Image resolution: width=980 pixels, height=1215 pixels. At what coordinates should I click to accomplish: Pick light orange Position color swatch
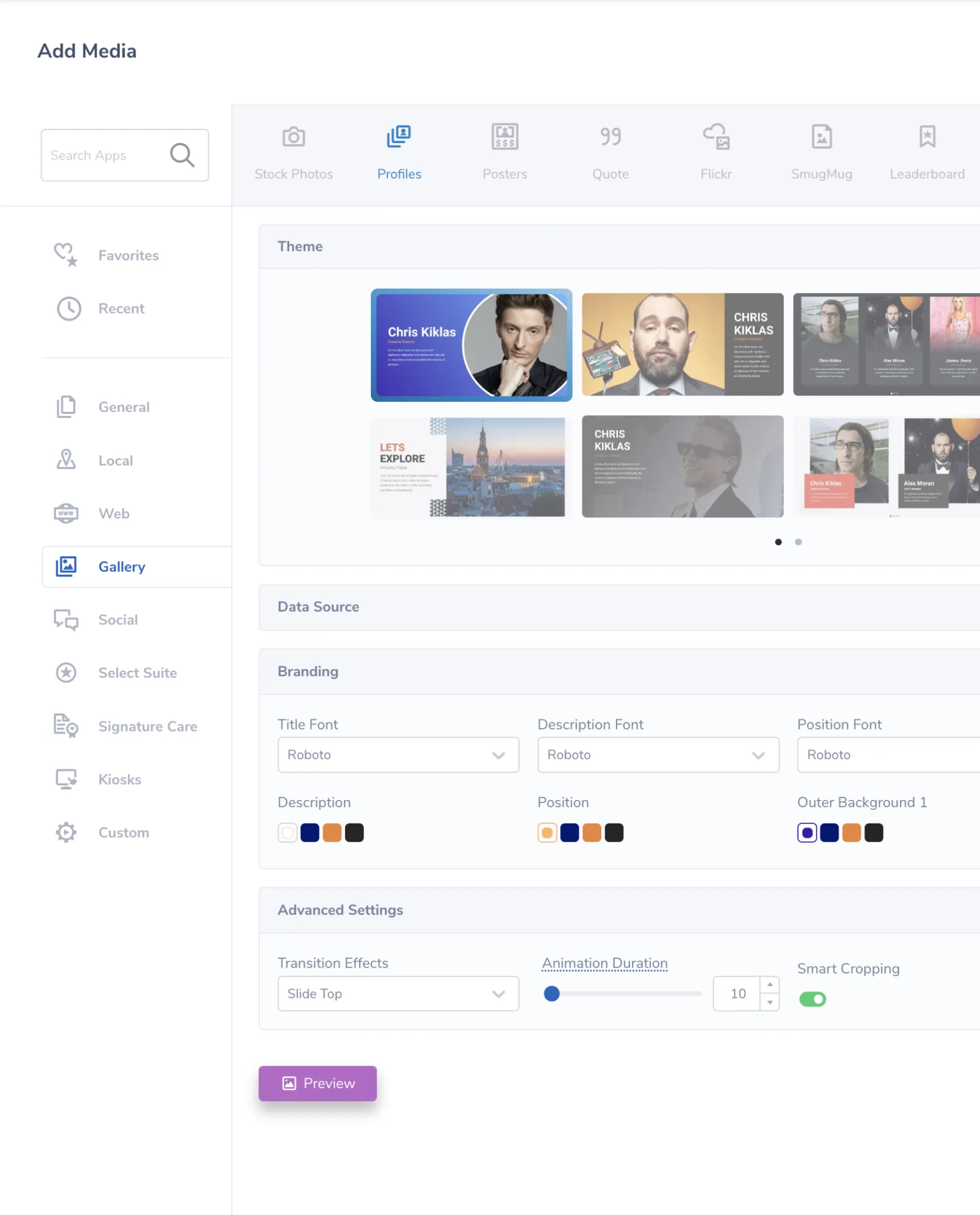(x=547, y=832)
